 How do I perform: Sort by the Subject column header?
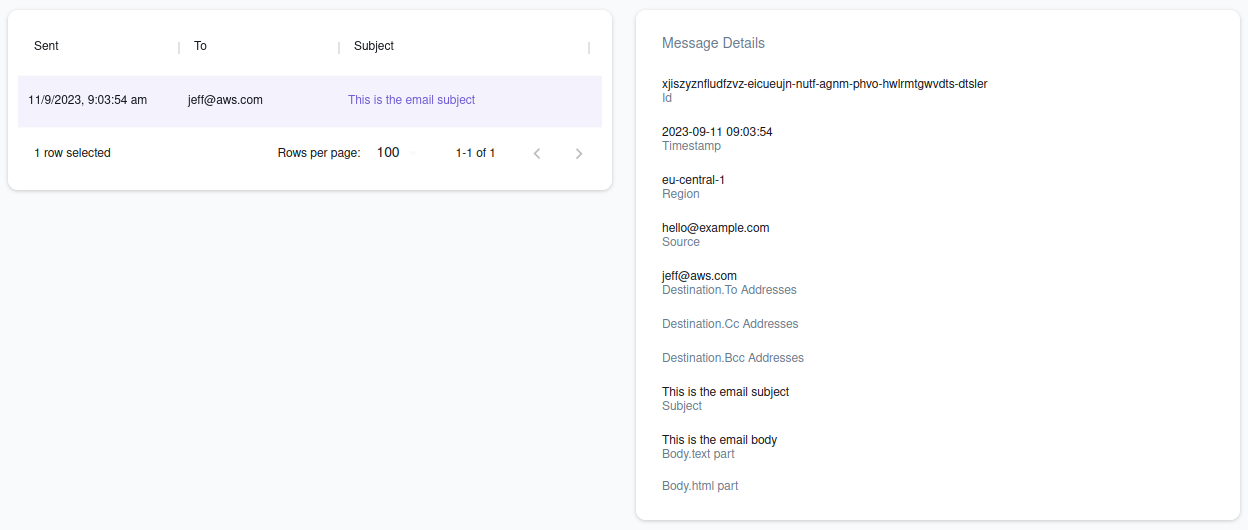374,46
